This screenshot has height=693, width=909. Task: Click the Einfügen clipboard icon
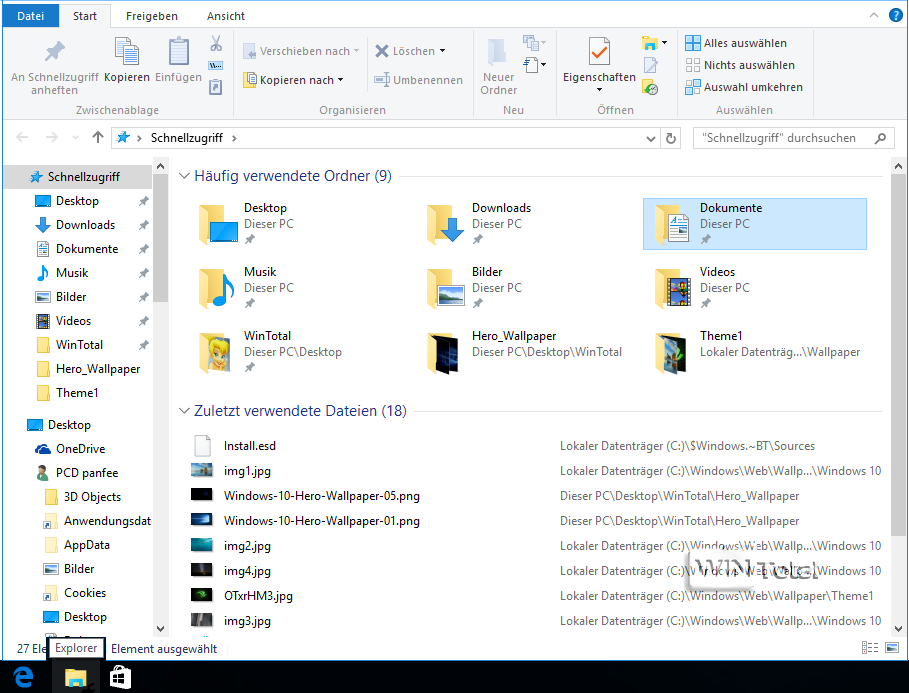pyautogui.click(x=179, y=52)
